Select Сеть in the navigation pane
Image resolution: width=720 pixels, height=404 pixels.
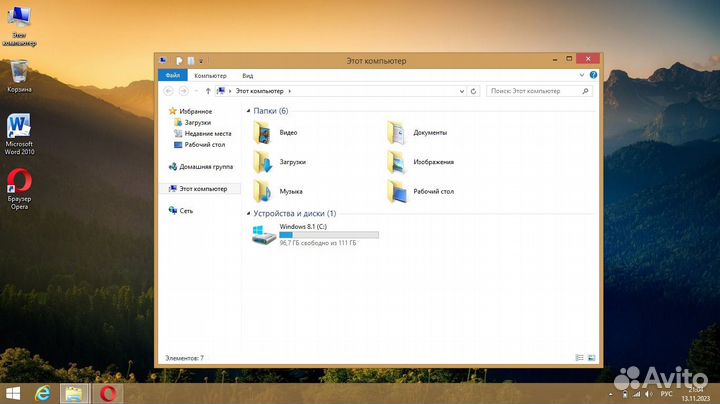click(x=186, y=211)
